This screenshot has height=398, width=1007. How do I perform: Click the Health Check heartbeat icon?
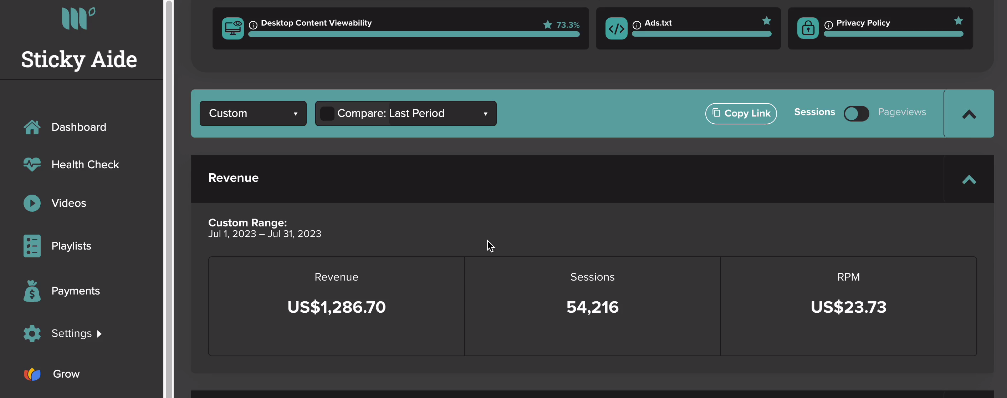(x=32, y=164)
